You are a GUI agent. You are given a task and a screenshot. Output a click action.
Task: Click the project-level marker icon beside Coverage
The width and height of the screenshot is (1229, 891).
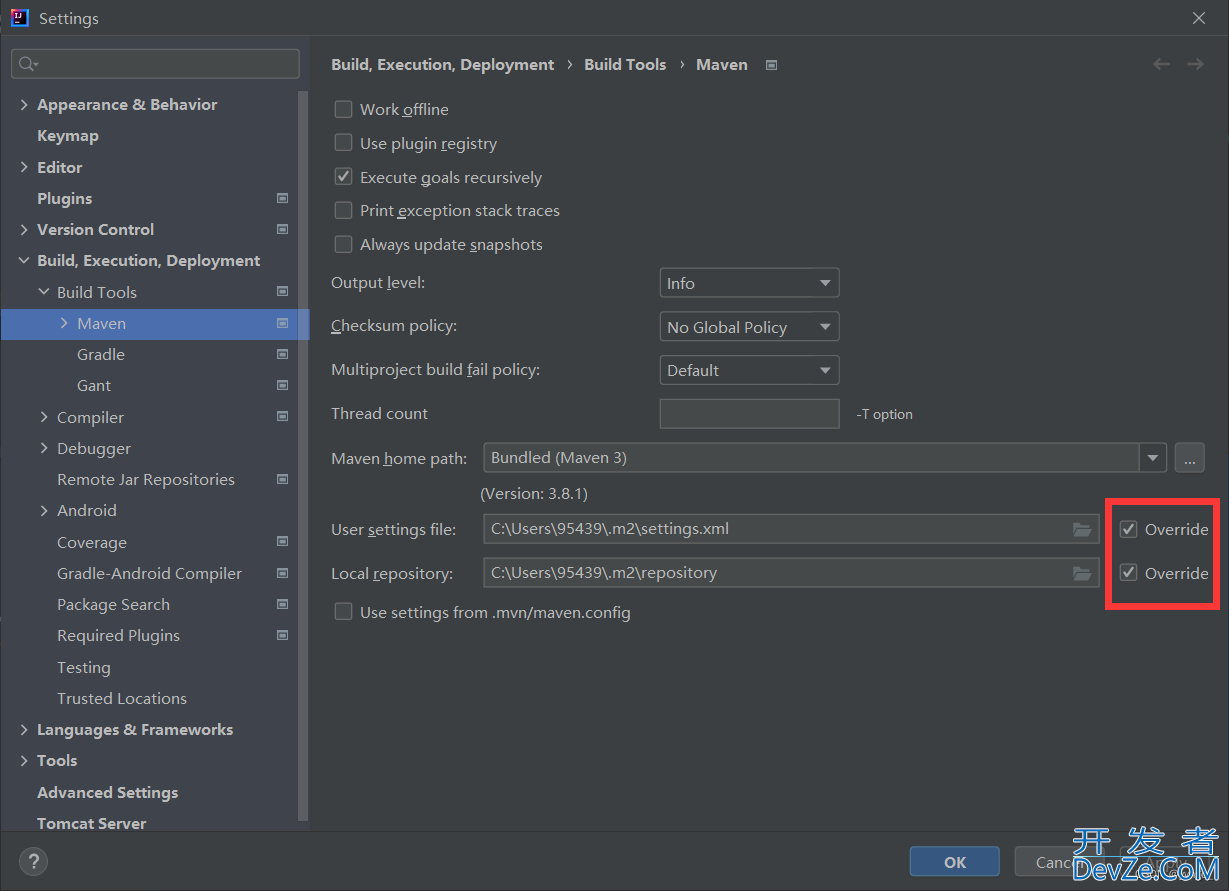[x=283, y=542]
